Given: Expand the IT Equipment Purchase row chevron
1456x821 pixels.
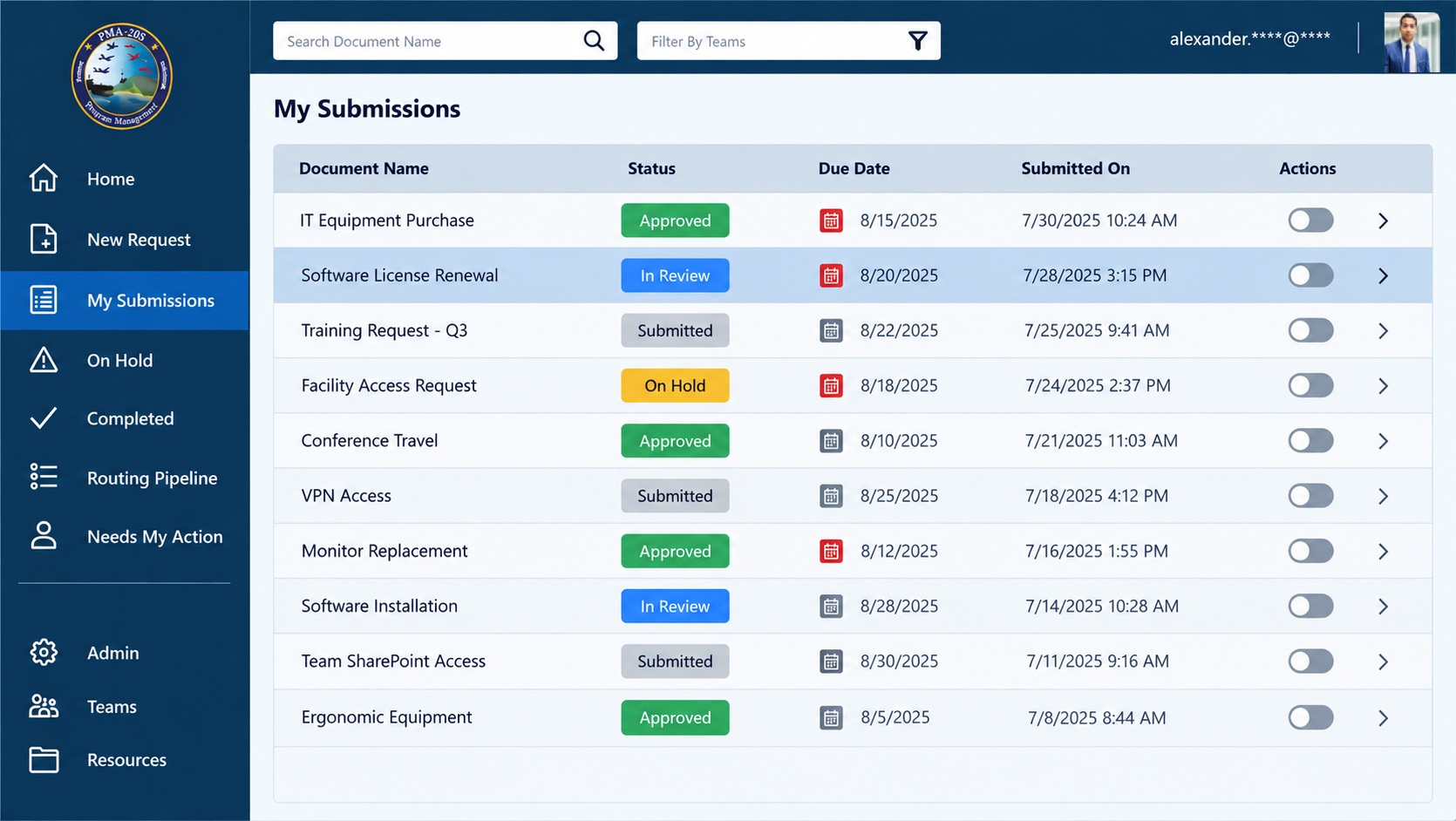Looking at the screenshot, I should (1383, 221).
